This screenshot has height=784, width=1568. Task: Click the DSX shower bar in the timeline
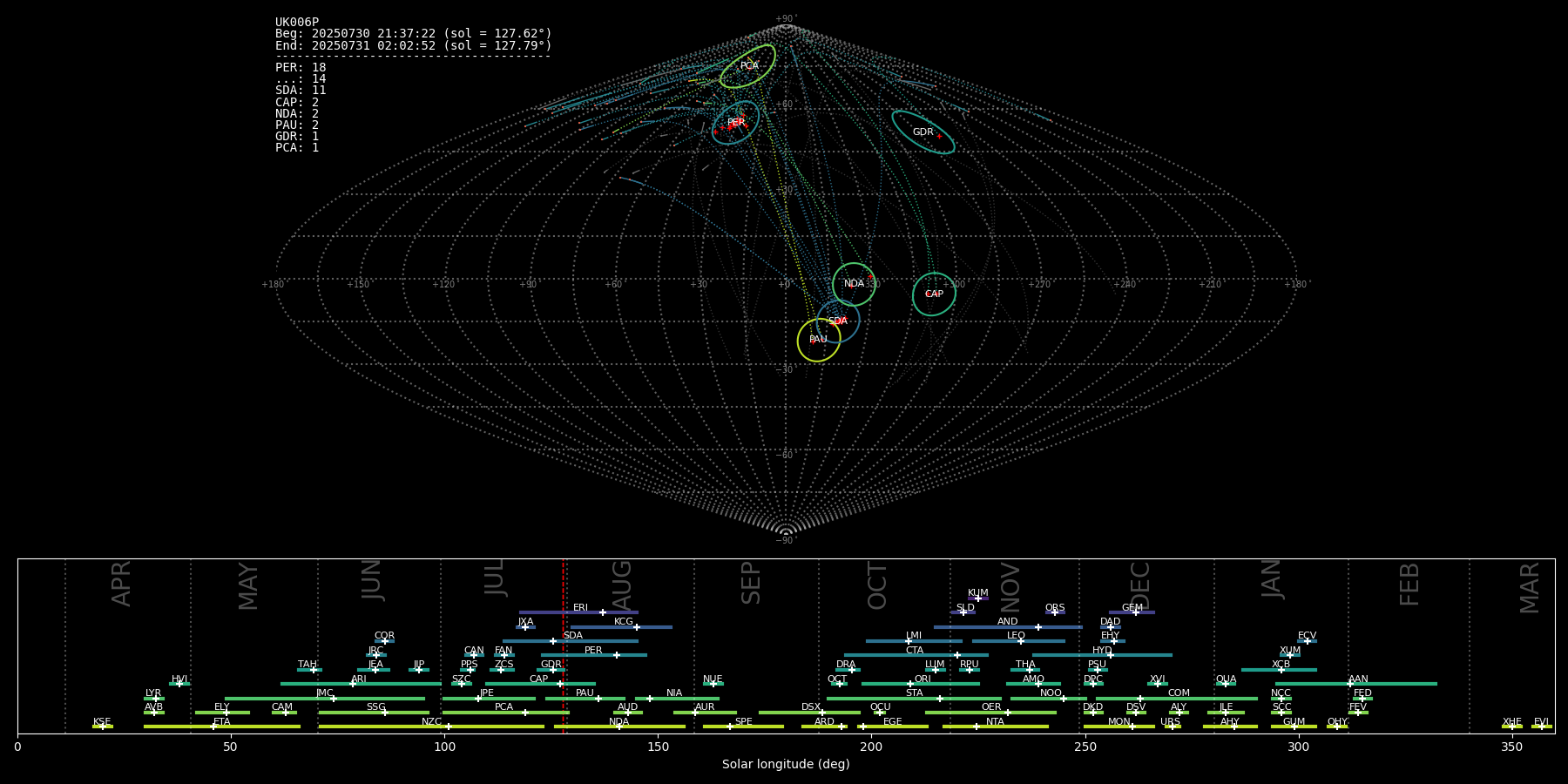point(809,713)
